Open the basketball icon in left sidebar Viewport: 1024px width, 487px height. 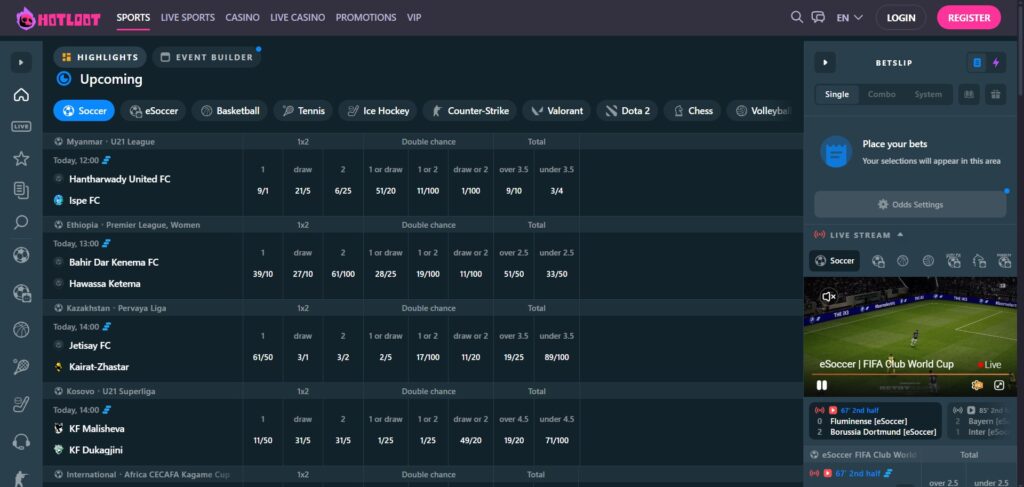point(21,329)
